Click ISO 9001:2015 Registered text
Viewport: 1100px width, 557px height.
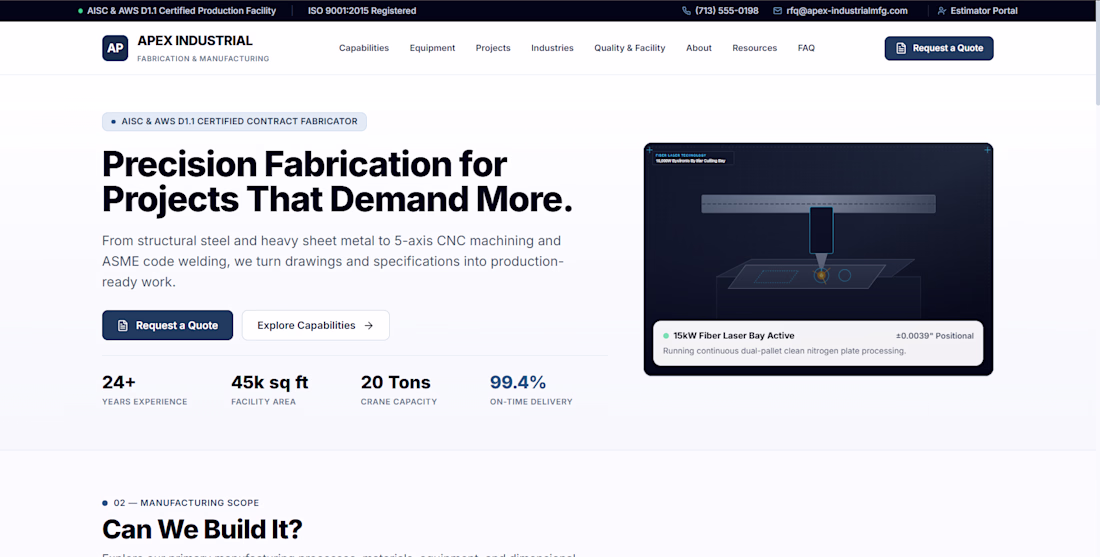pos(362,11)
